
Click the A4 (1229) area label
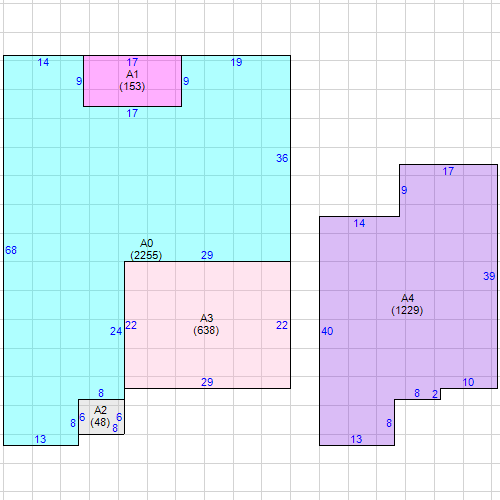point(407,304)
